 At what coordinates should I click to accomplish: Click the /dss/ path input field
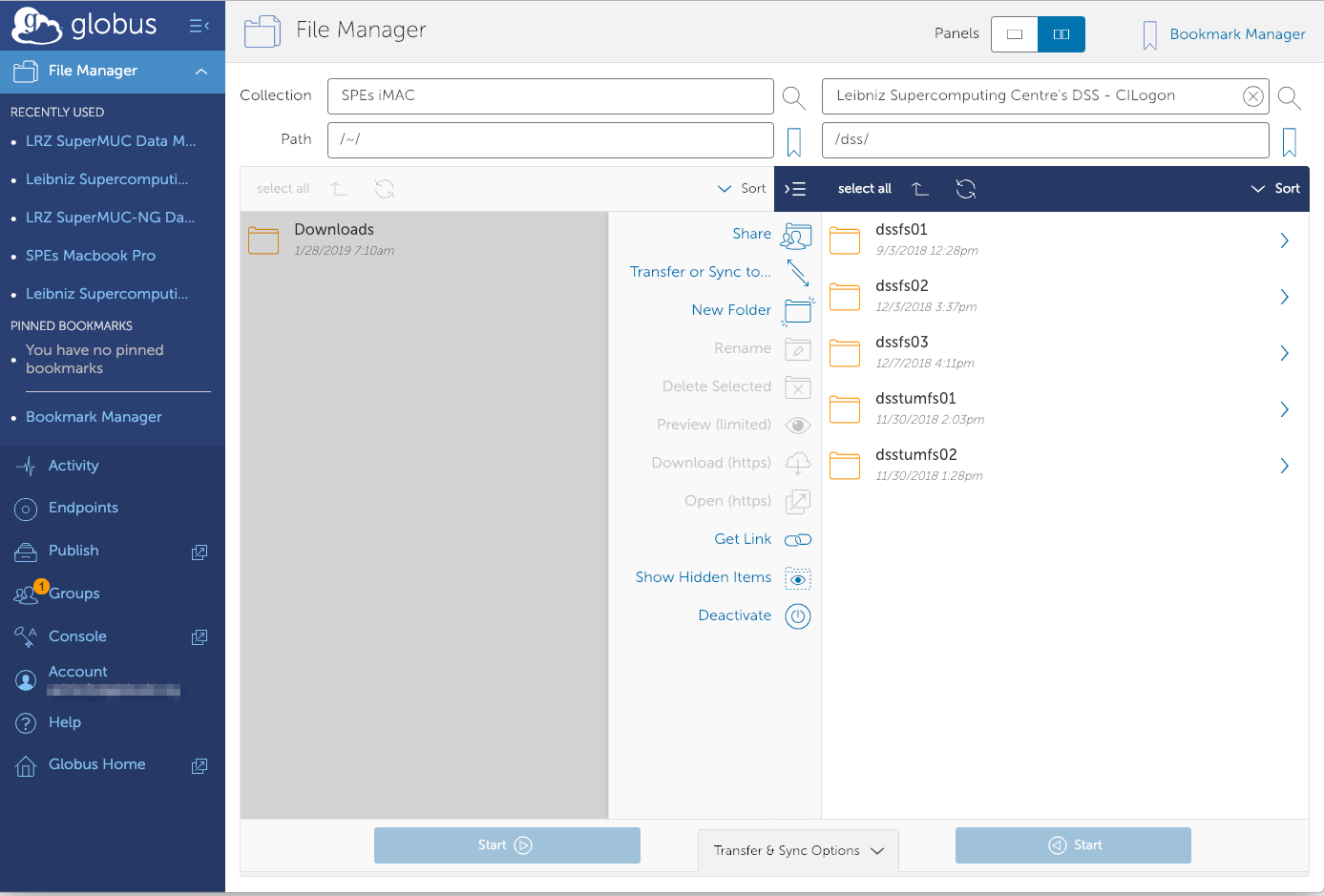1044,140
